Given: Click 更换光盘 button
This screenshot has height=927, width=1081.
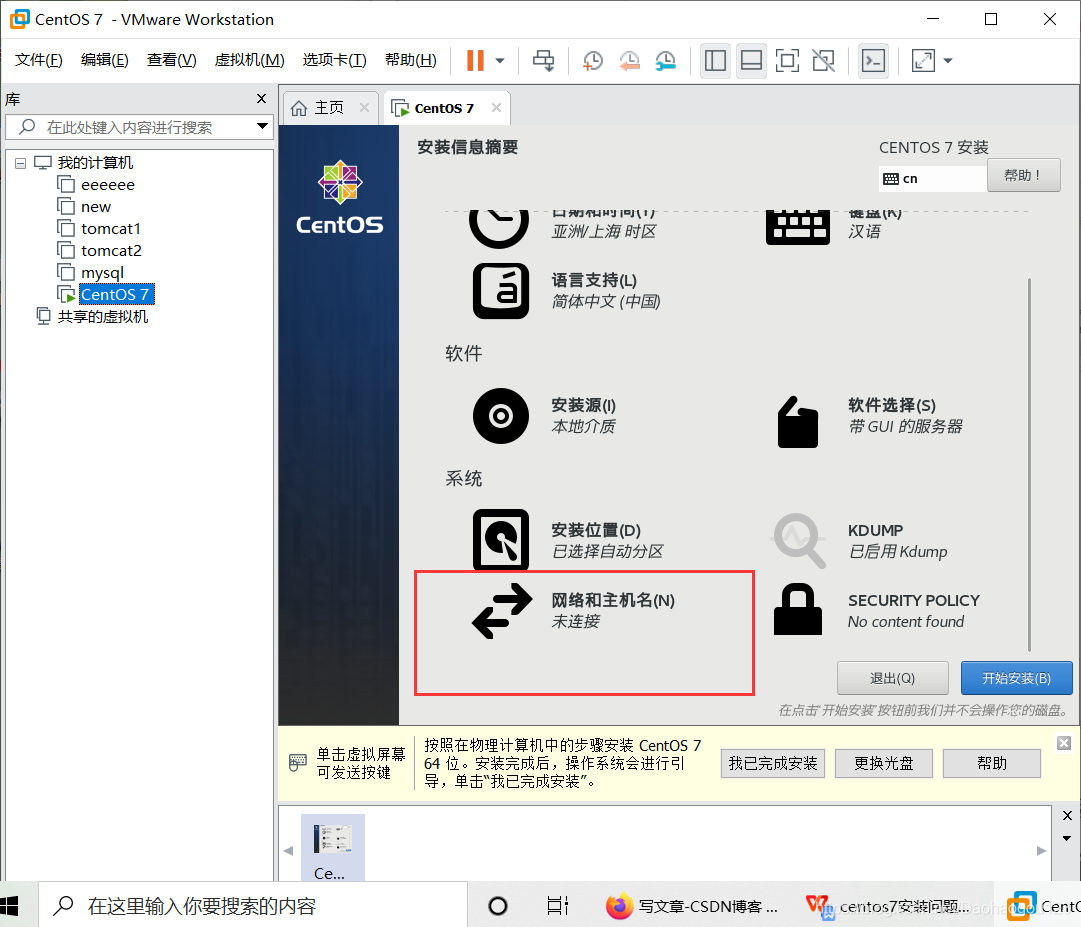Looking at the screenshot, I should 884,763.
